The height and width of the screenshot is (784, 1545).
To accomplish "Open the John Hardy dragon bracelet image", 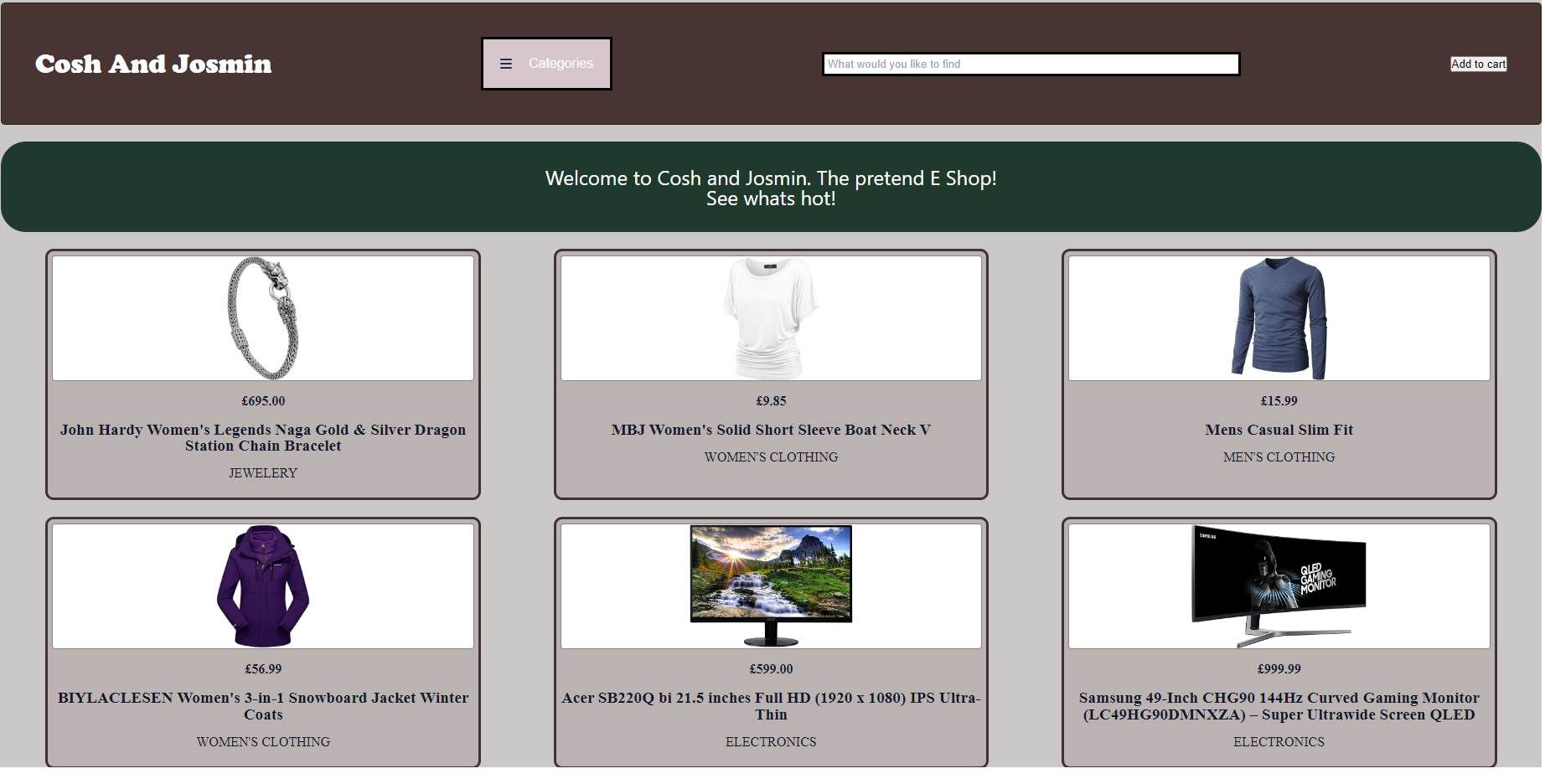I will (x=263, y=318).
